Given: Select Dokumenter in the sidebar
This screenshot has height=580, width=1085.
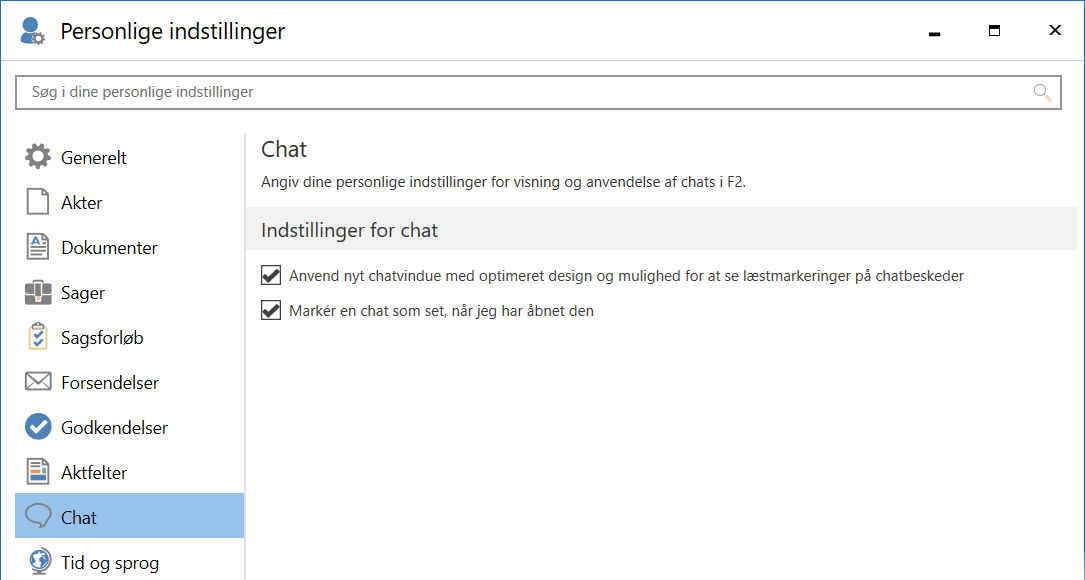Looking at the screenshot, I should coord(129,247).
